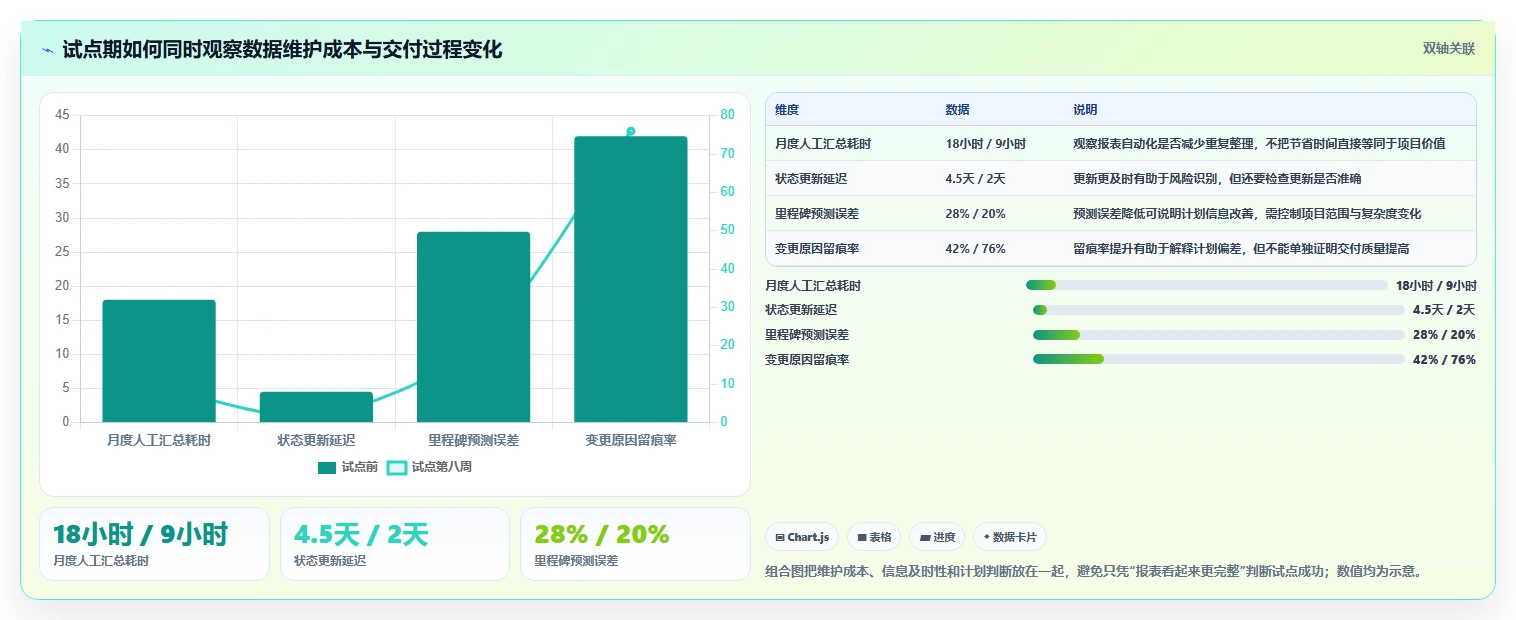Click table cell 4.5天 / 2天
Viewport: 1516px width, 620px height.
(x=975, y=179)
